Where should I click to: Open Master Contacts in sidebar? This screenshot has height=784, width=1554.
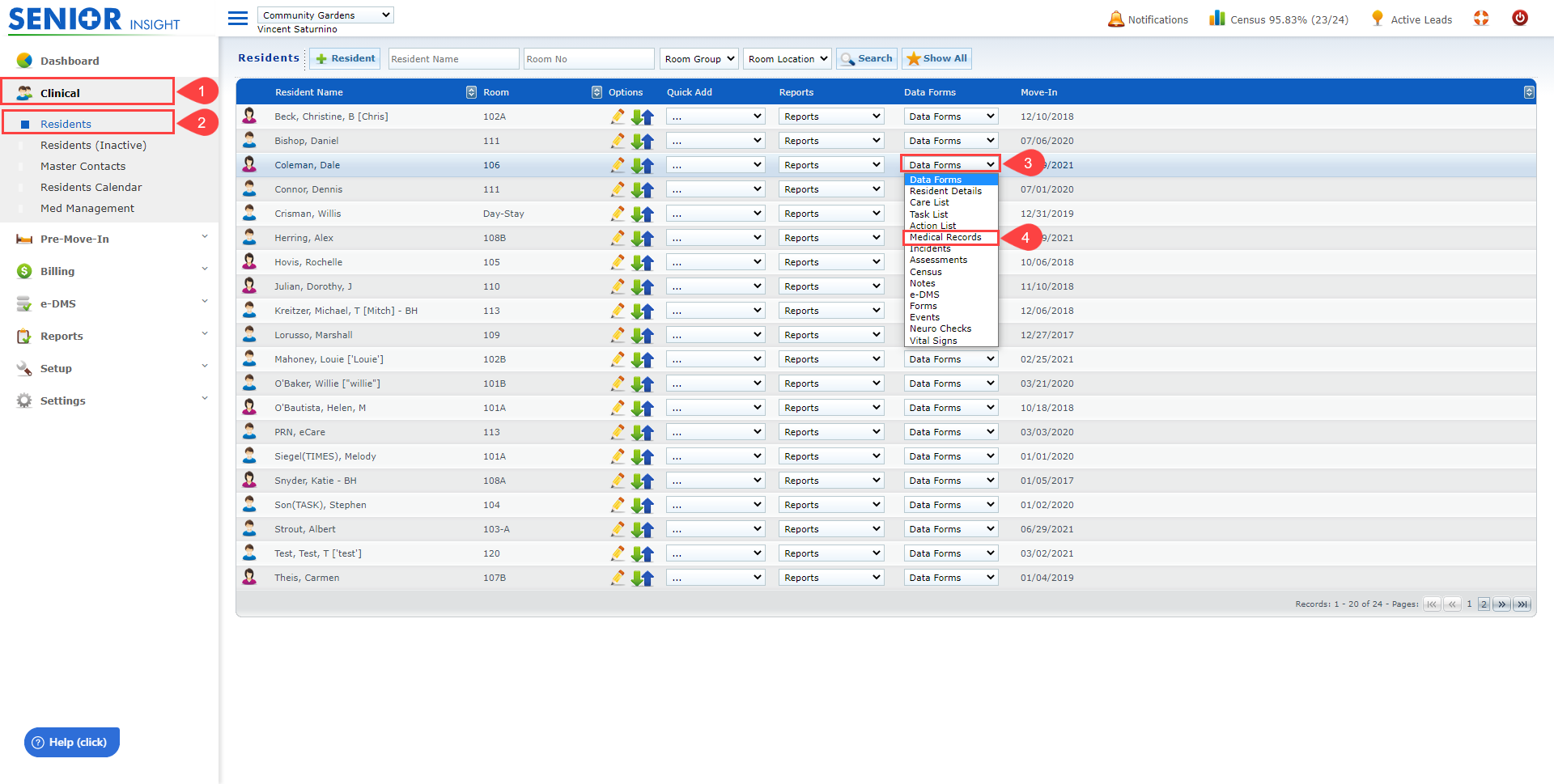(x=83, y=166)
